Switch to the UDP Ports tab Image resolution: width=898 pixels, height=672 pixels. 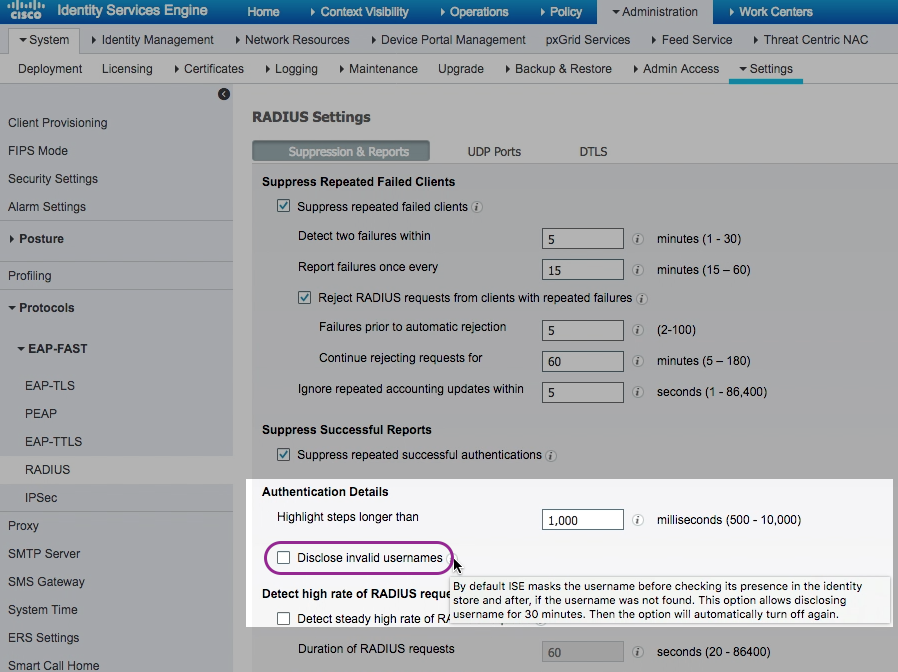click(x=494, y=152)
